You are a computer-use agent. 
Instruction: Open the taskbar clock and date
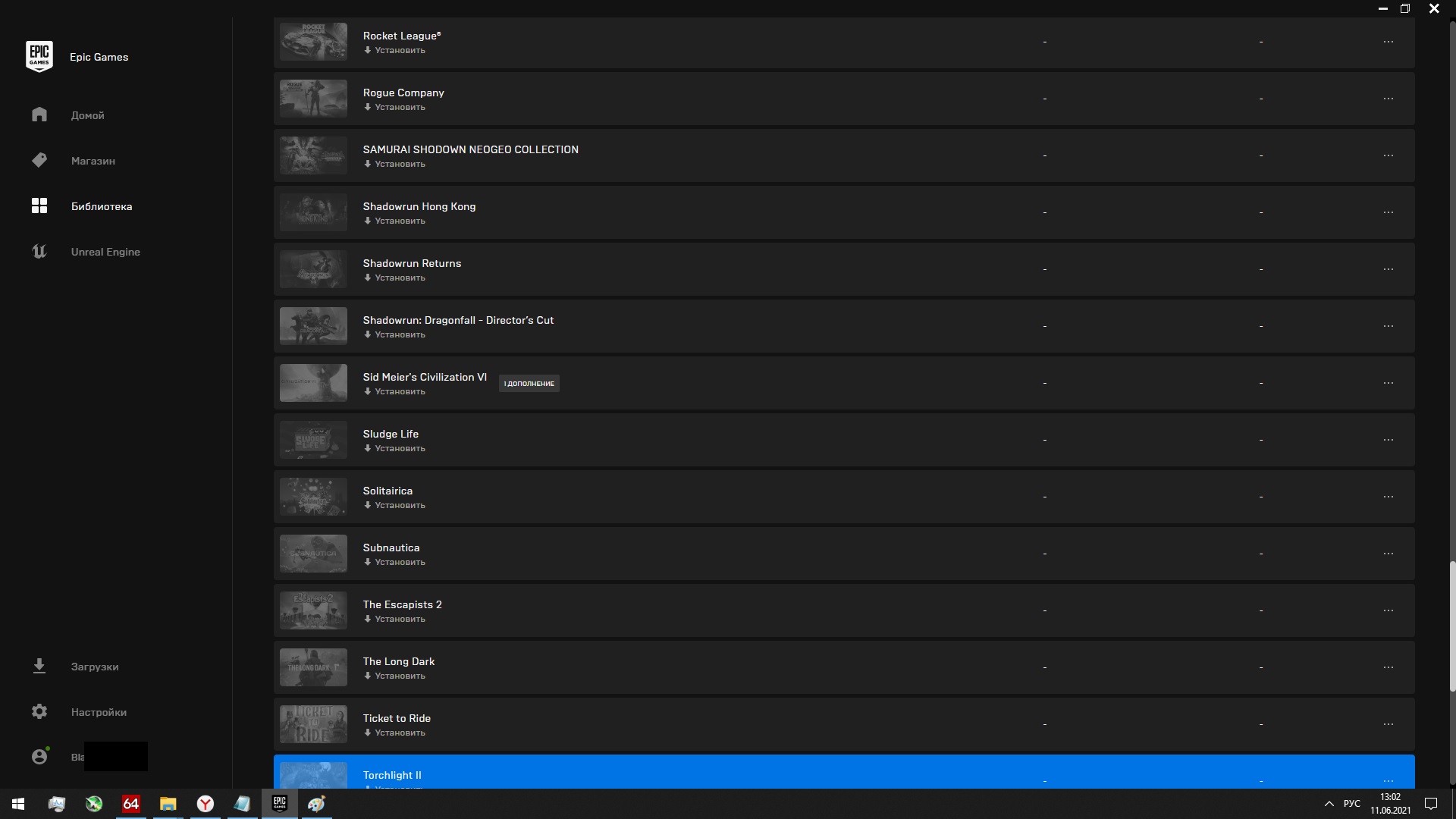1390,804
